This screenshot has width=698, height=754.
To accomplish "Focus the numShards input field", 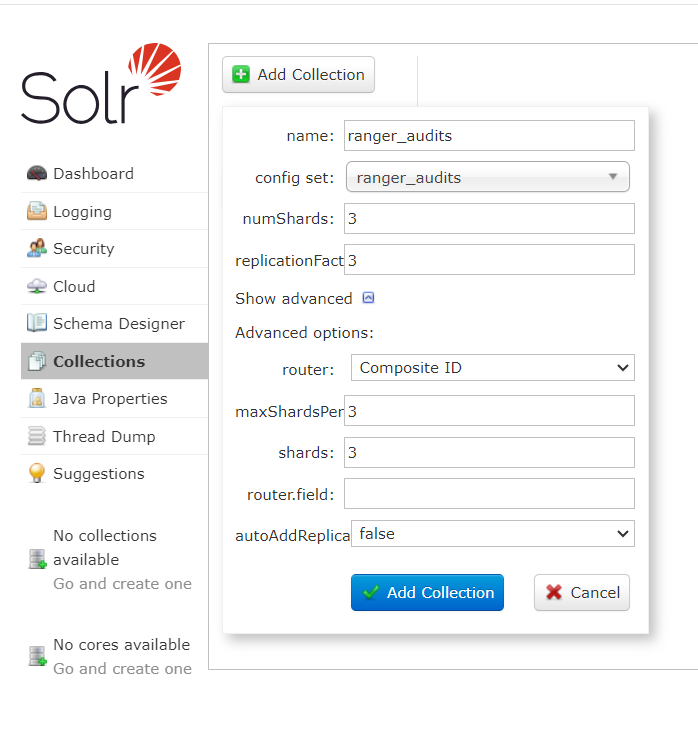I will 489,218.
